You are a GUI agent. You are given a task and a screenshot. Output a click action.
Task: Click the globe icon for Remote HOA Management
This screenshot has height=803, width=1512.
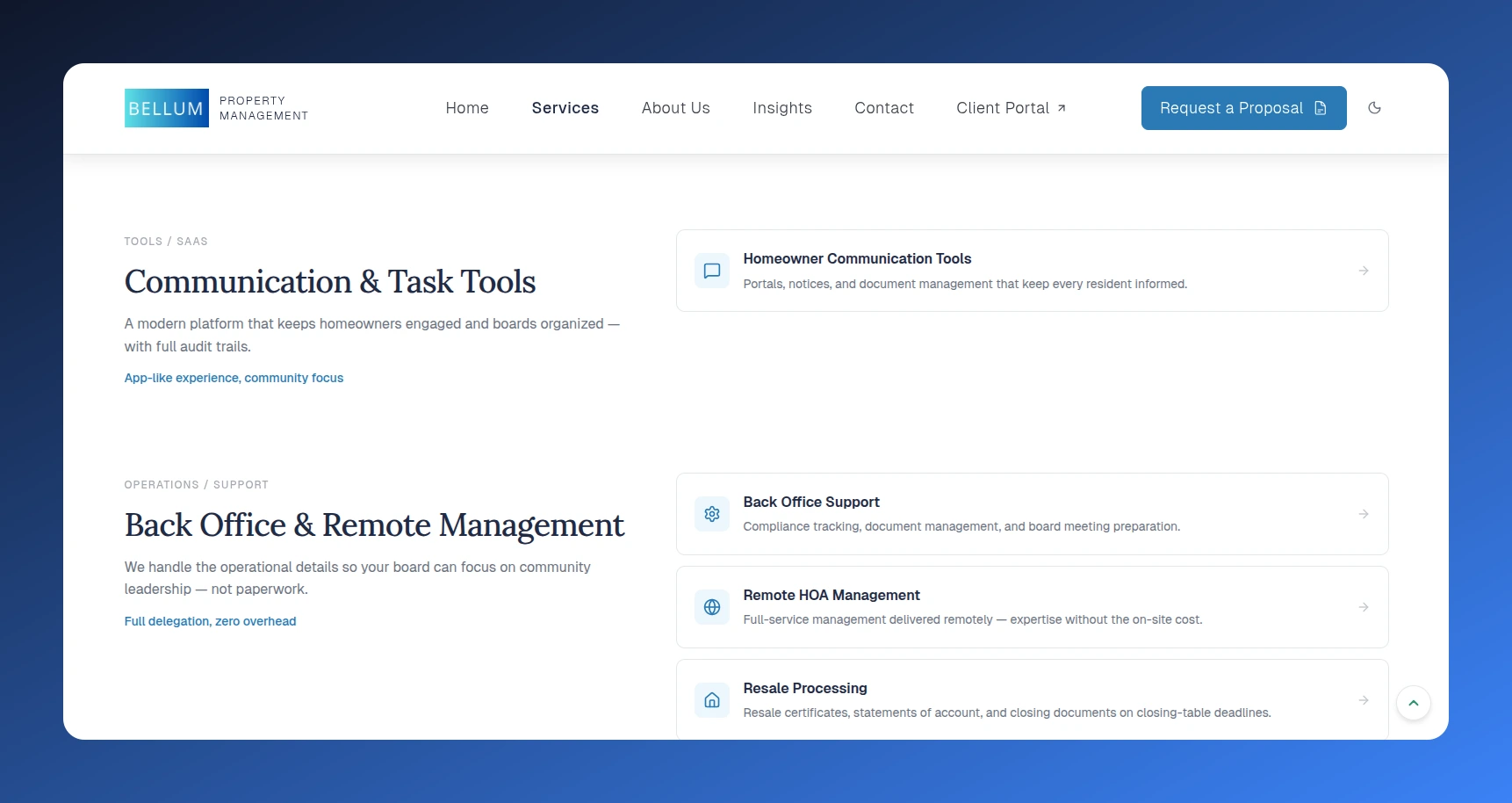[x=712, y=607]
